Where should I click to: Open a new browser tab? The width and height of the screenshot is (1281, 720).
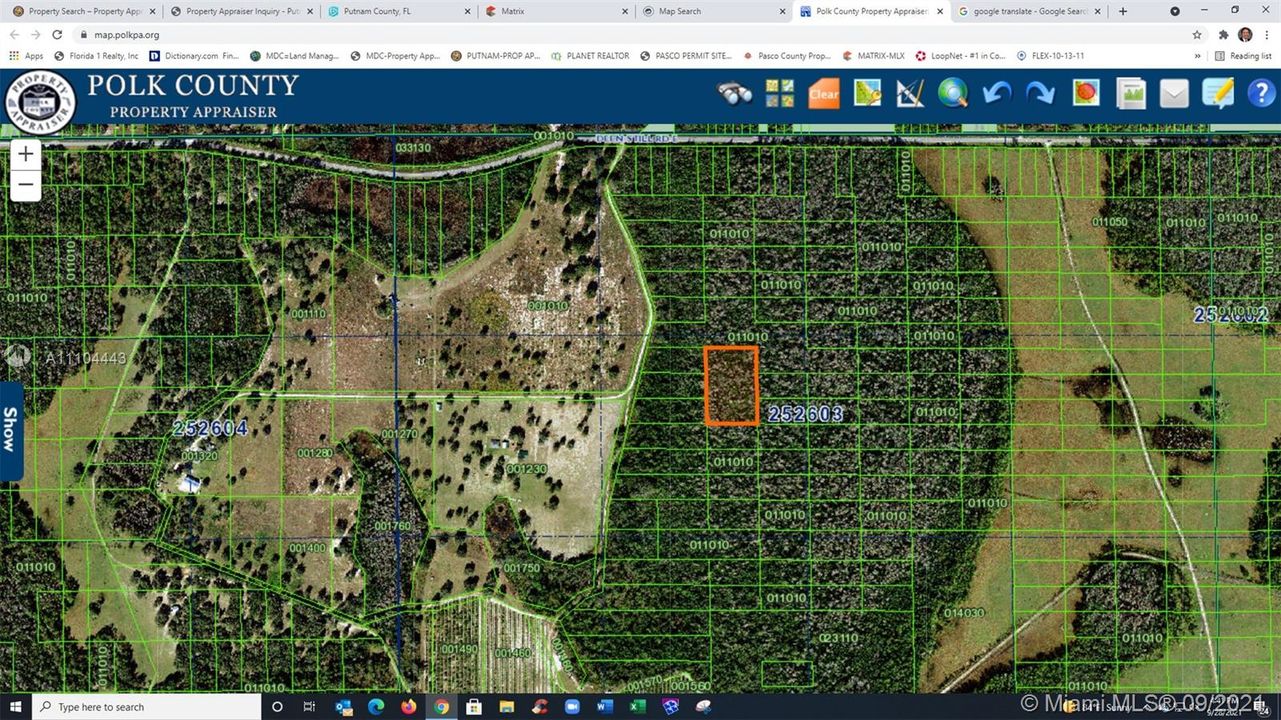1123,11
